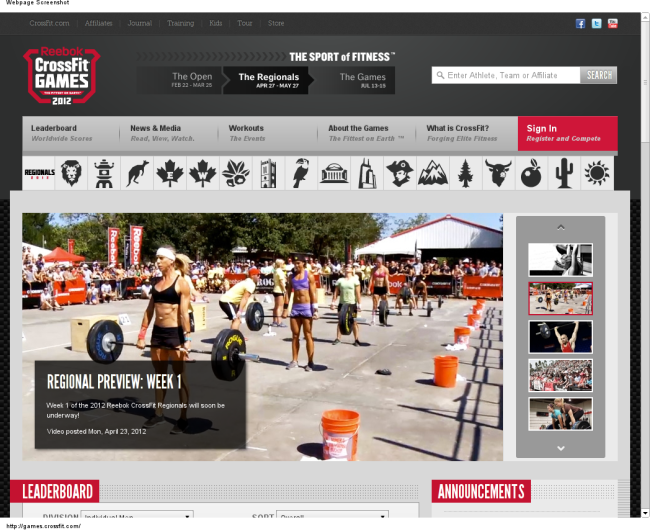Select the kangaroo region icon
The image size is (650, 530).
click(137, 173)
